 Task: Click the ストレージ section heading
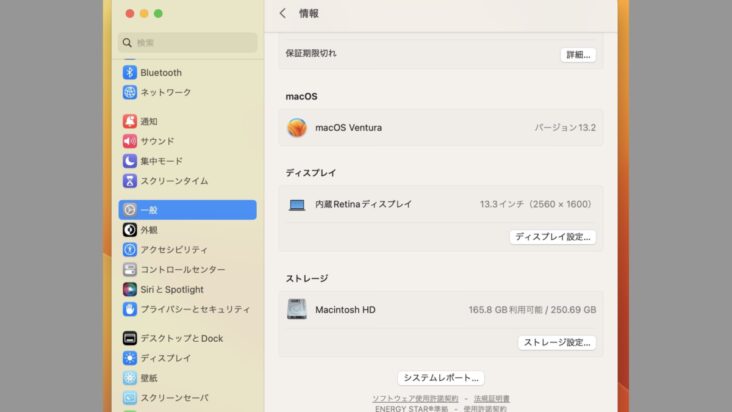[307, 279]
